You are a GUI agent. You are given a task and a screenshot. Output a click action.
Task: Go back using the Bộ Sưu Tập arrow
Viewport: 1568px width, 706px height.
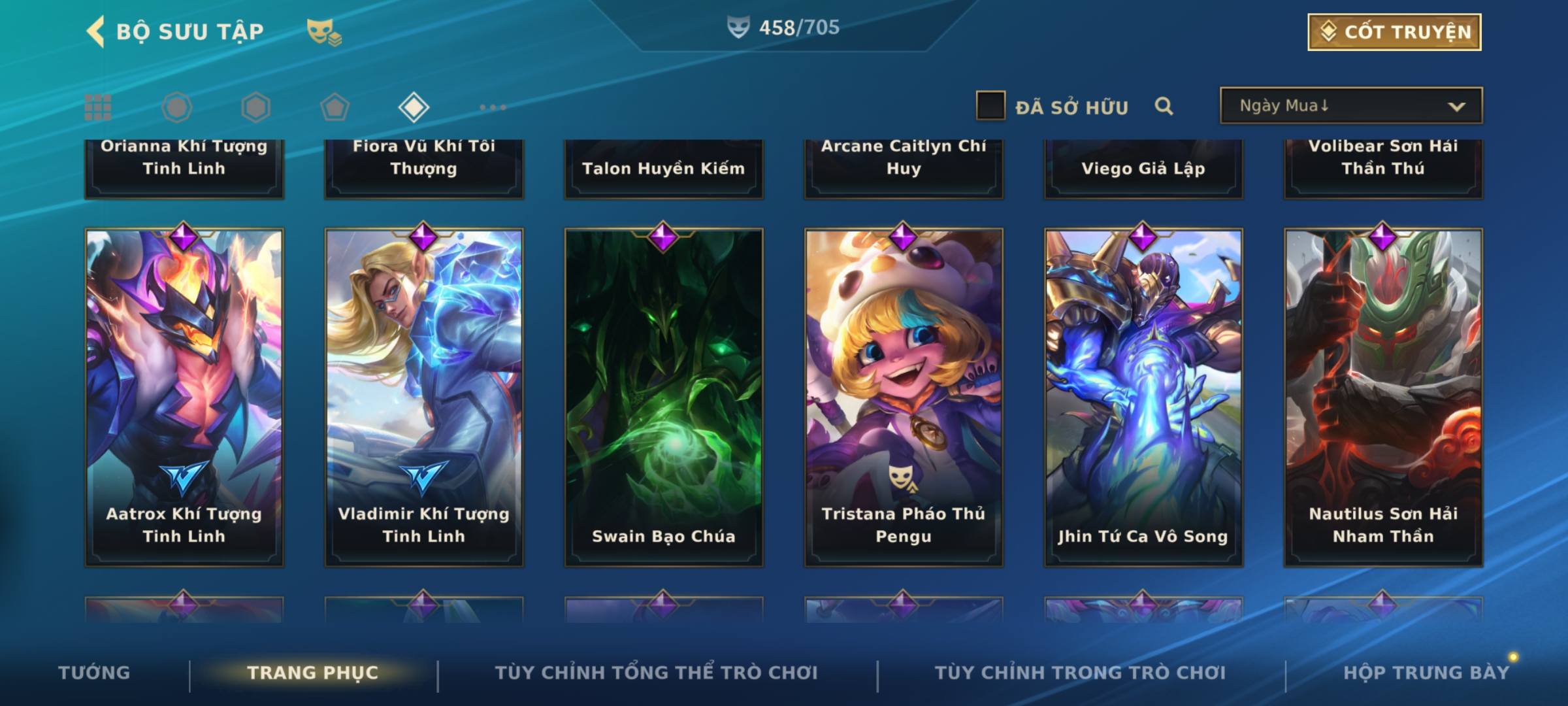coord(95,31)
